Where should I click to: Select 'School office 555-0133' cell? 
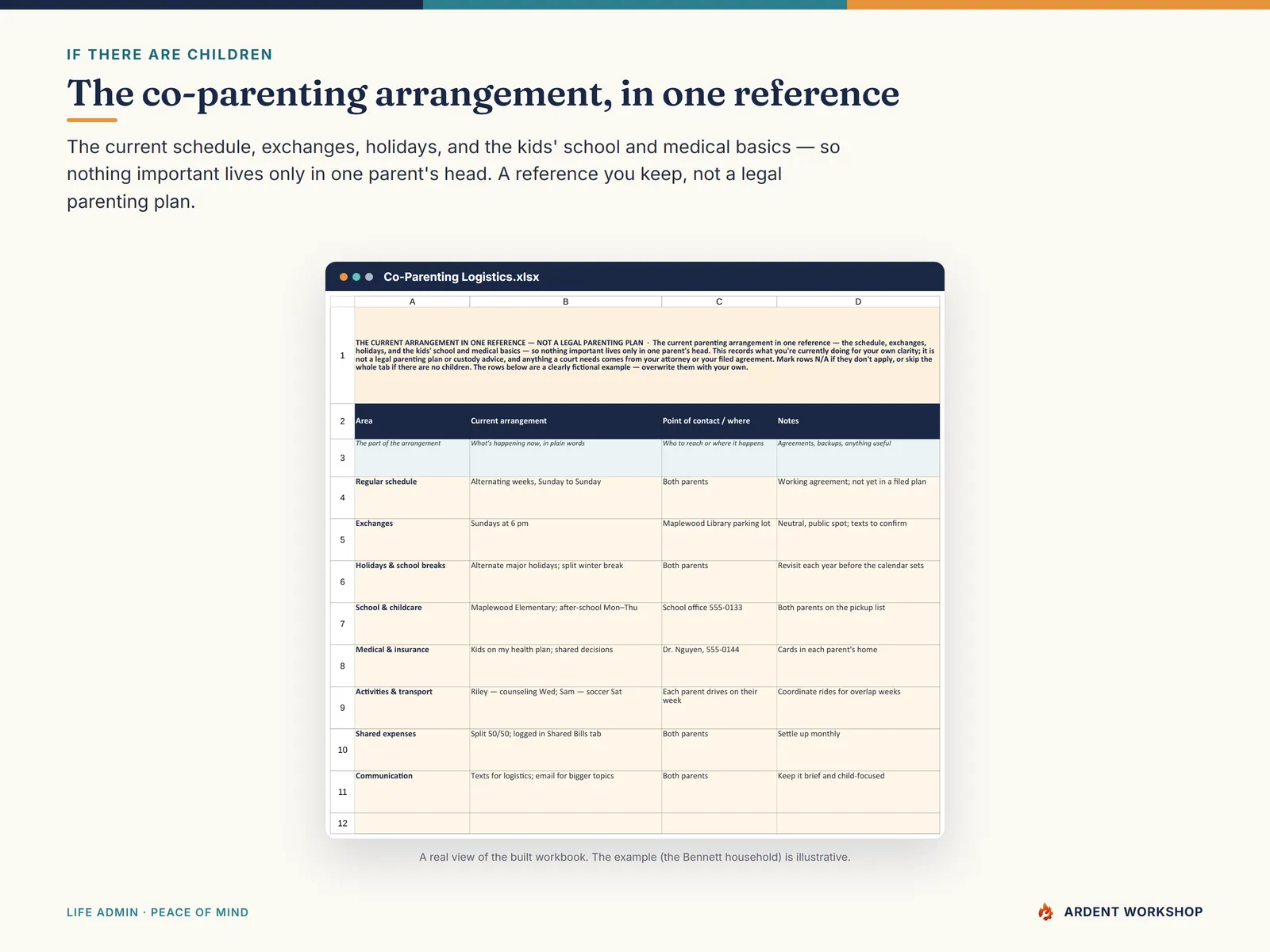(719, 624)
